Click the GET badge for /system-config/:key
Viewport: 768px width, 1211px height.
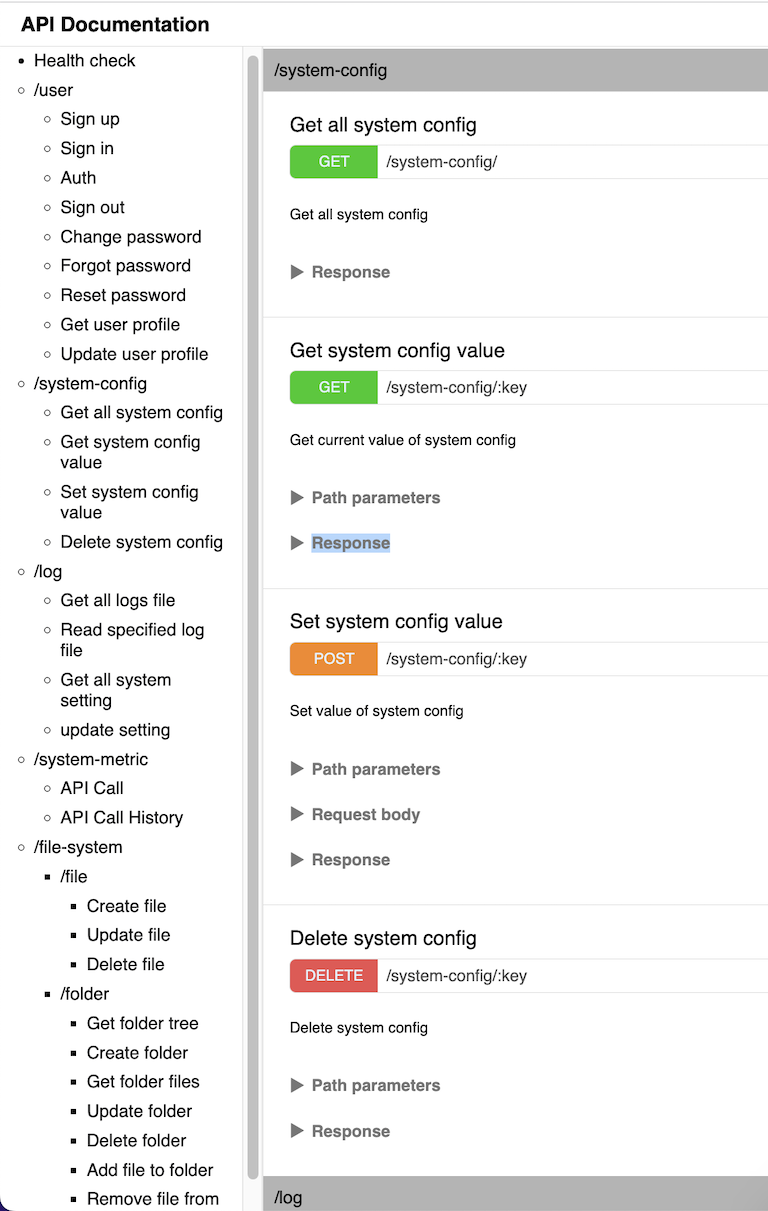[334, 388]
